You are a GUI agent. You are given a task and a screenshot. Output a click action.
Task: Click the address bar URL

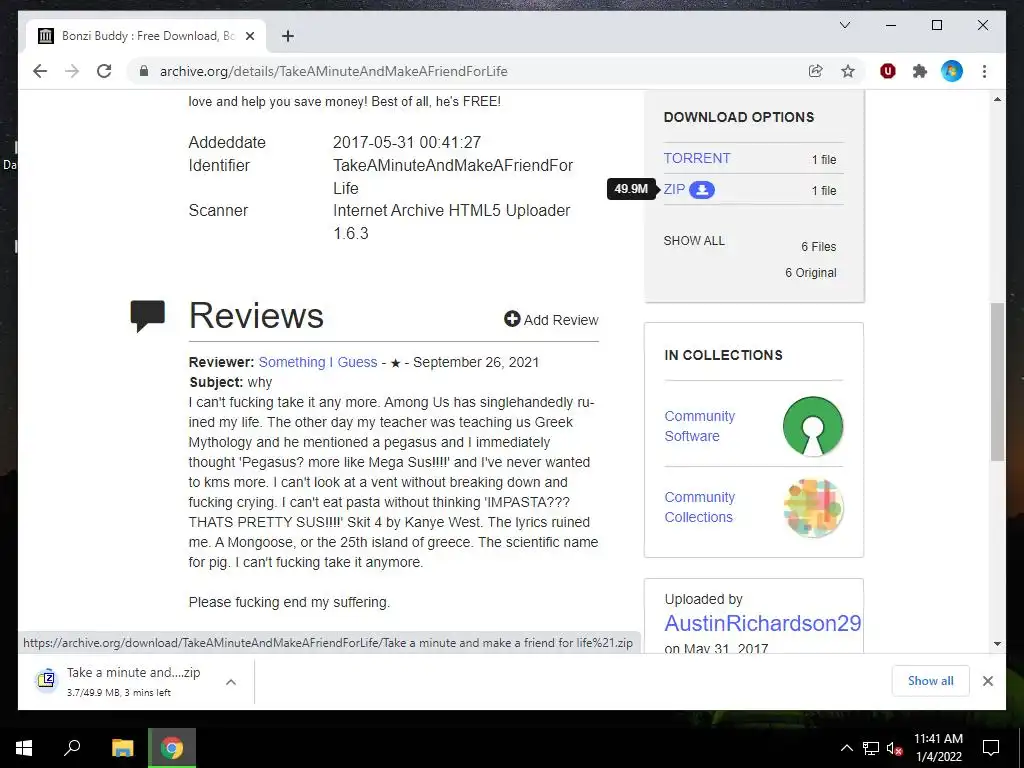pyautogui.click(x=333, y=71)
